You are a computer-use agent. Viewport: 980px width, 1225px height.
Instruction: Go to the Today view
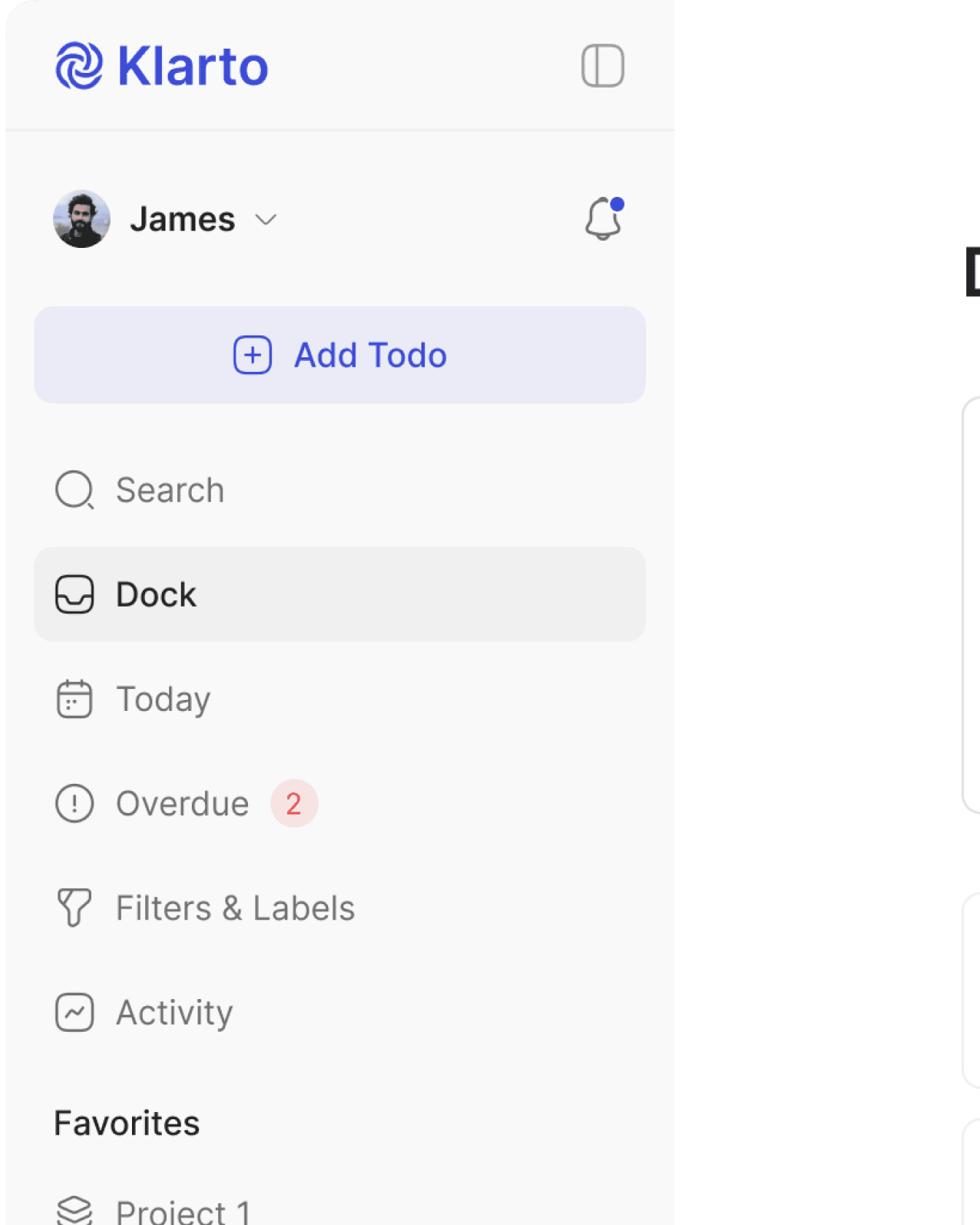163,699
